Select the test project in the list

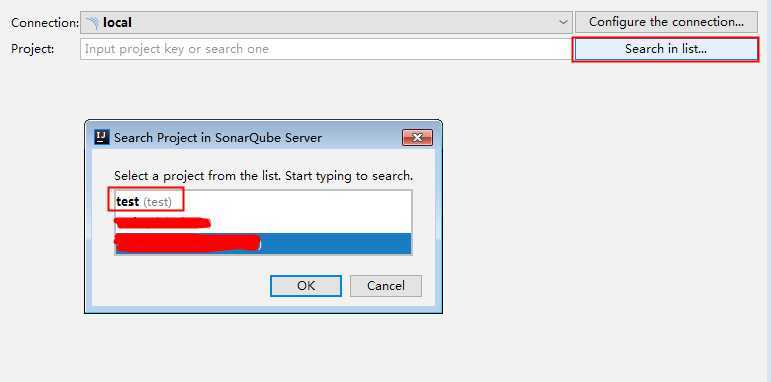263,202
